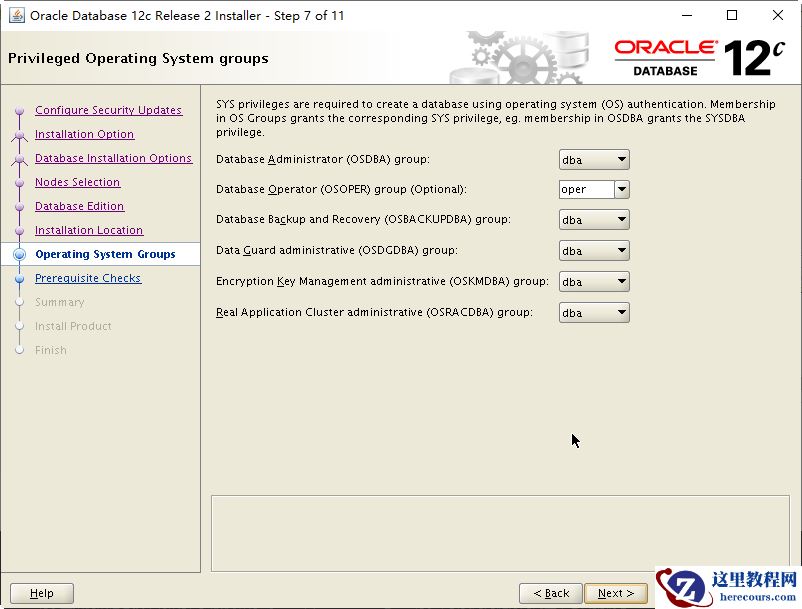Go to Database Edition step
802x609 pixels.
click(79, 206)
